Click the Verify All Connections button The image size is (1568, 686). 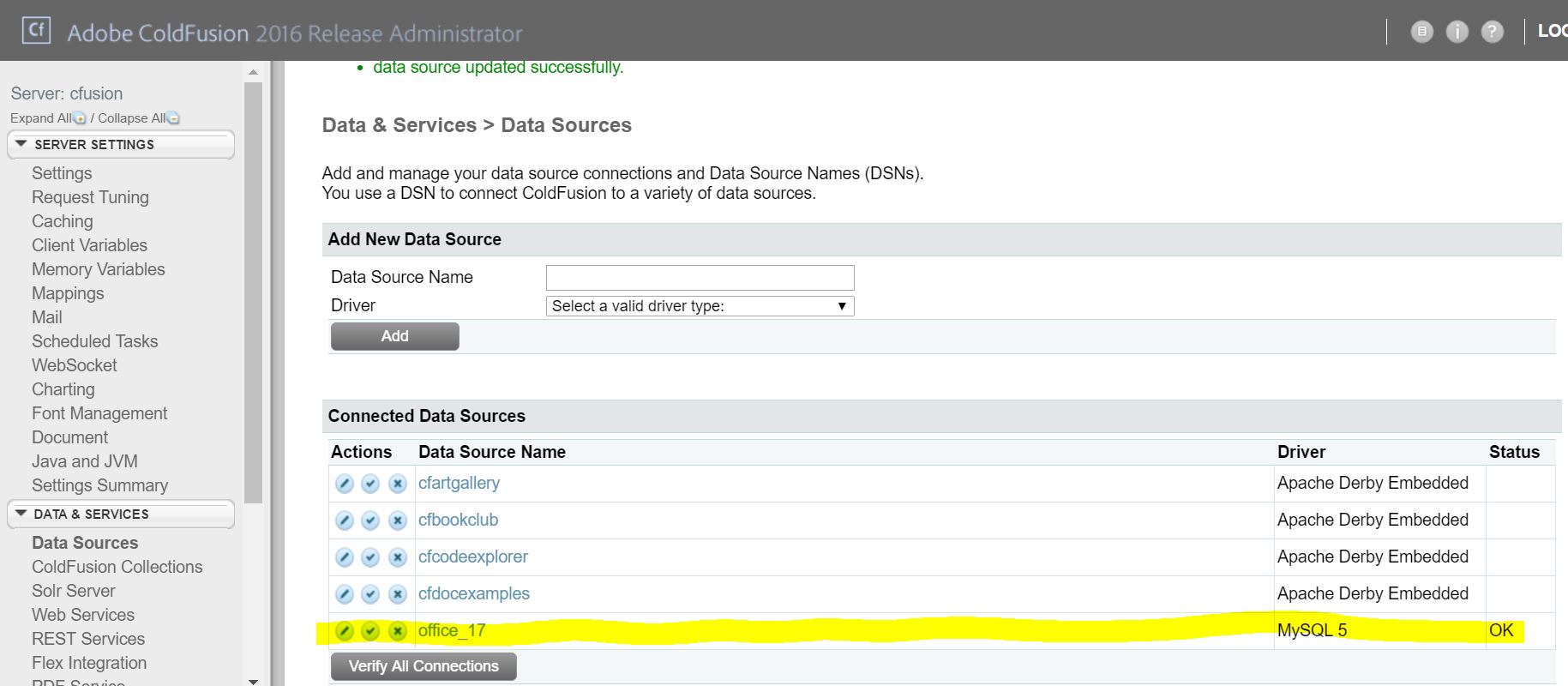[x=424, y=666]
